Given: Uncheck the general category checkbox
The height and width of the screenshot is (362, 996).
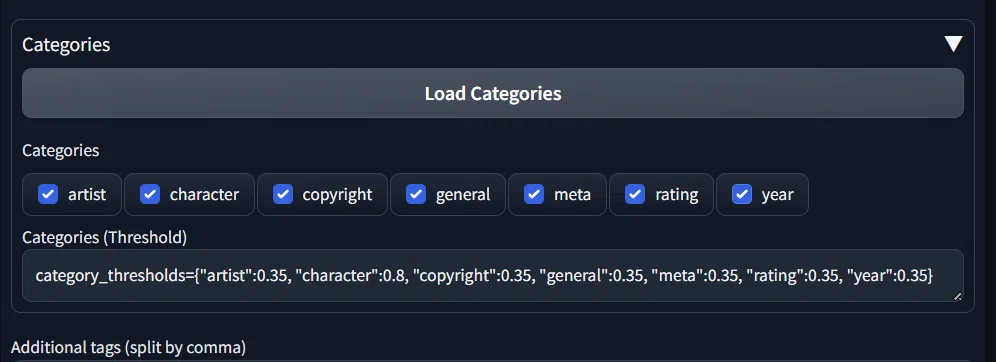Looking at the screenshot, I should click(x=416, y=194).
